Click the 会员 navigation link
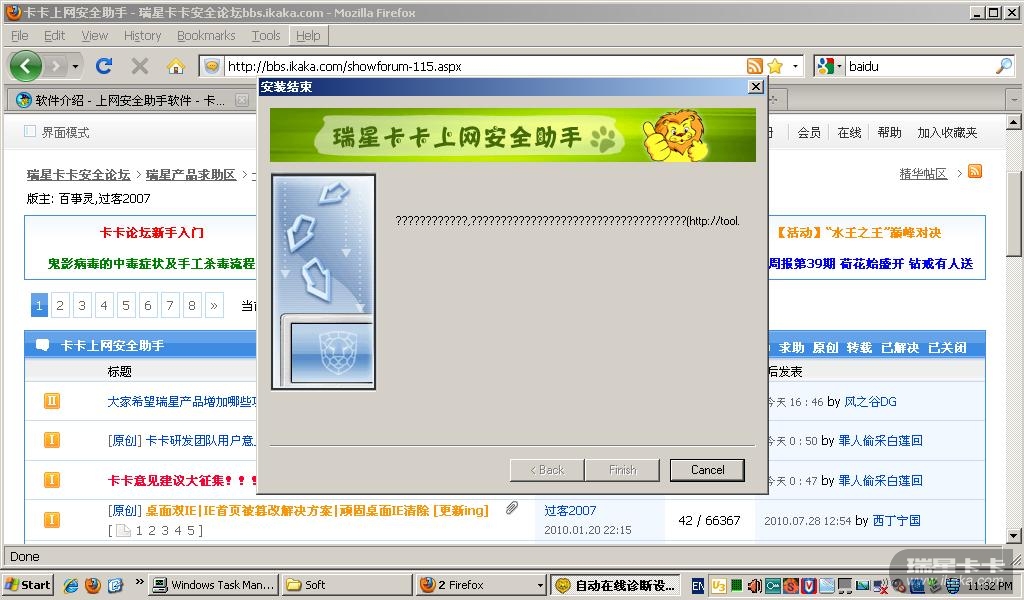This screenshot has width=1024, height=600. tap(808, 133)
